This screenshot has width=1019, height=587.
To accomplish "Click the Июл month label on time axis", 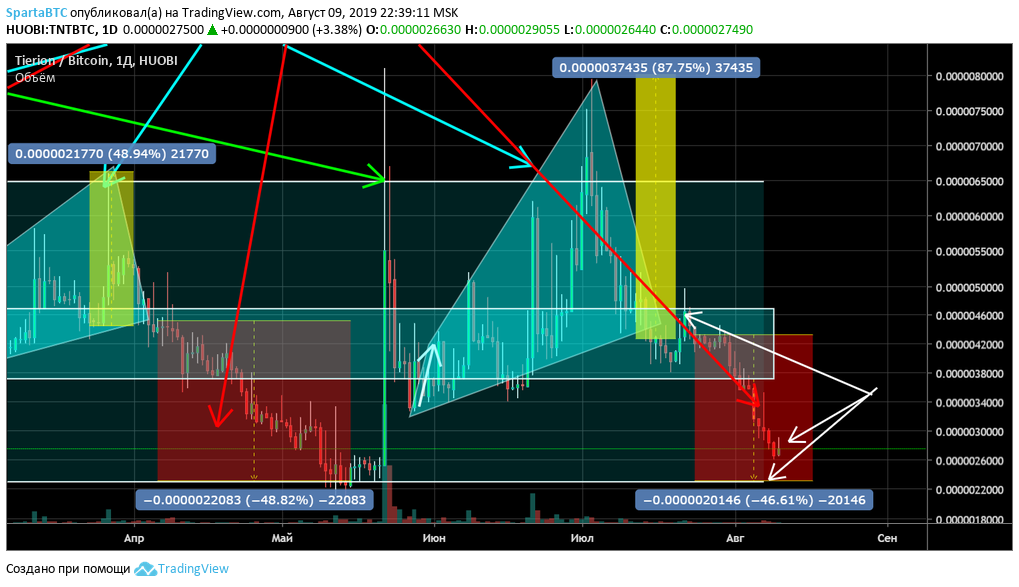I will click(582, 538).
